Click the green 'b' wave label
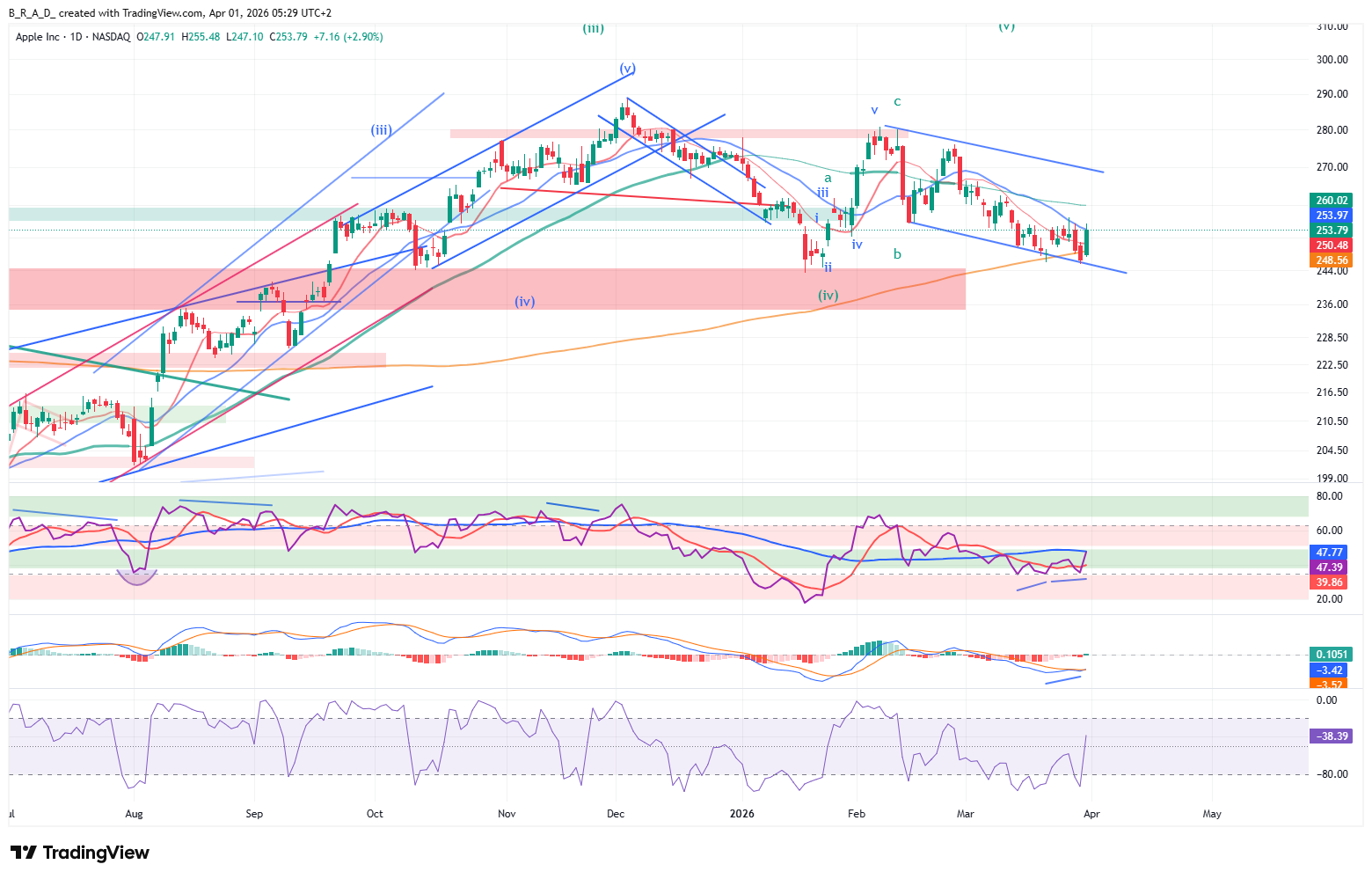The width and height of the screenshot is (1372, 879). coord(897,254)
